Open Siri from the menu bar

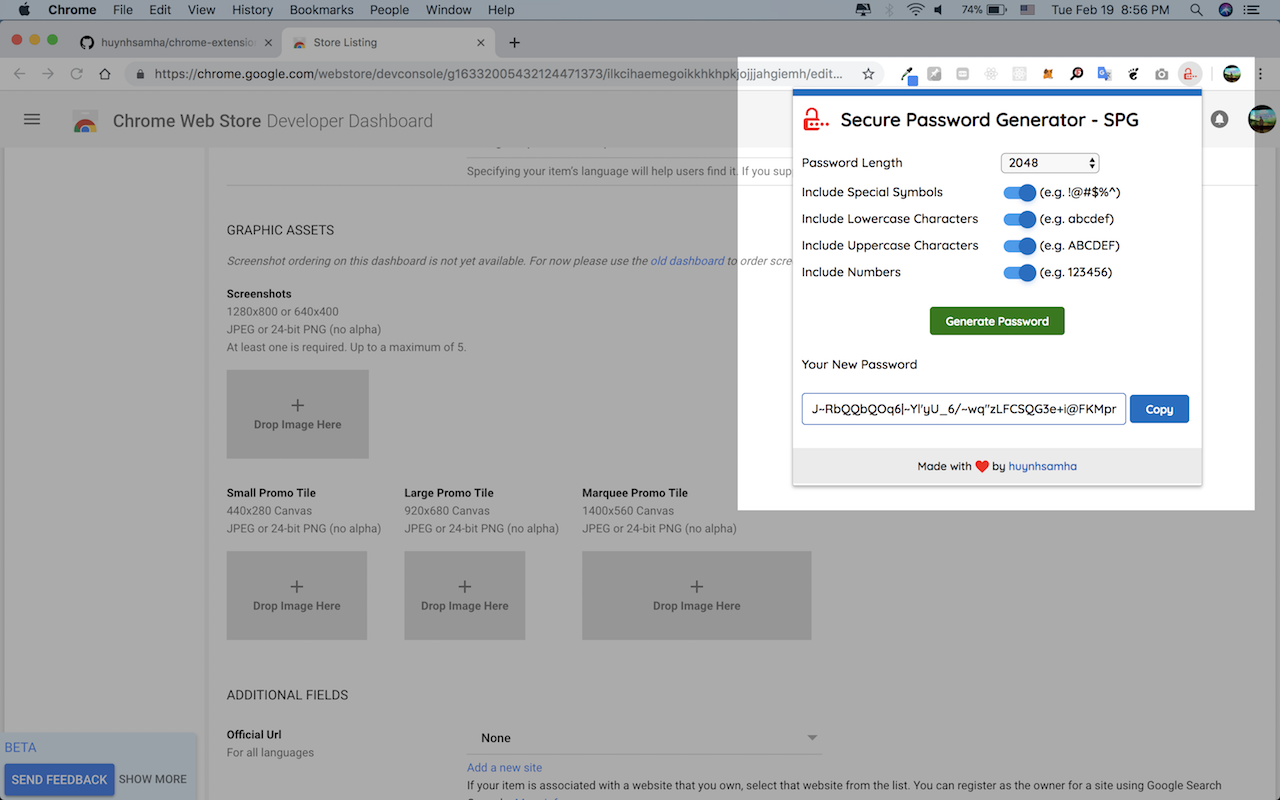[1226, 10]
